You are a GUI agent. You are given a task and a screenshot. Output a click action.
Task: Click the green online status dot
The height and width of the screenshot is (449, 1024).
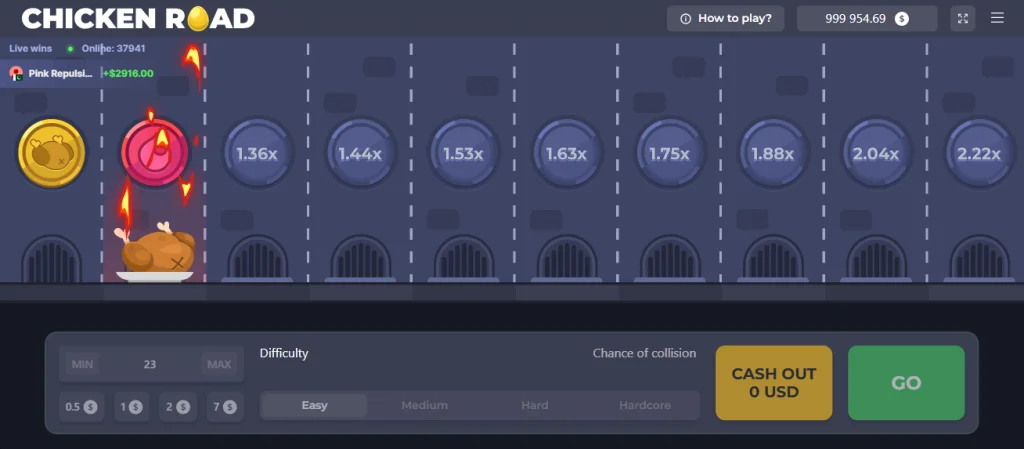(71, 49)
